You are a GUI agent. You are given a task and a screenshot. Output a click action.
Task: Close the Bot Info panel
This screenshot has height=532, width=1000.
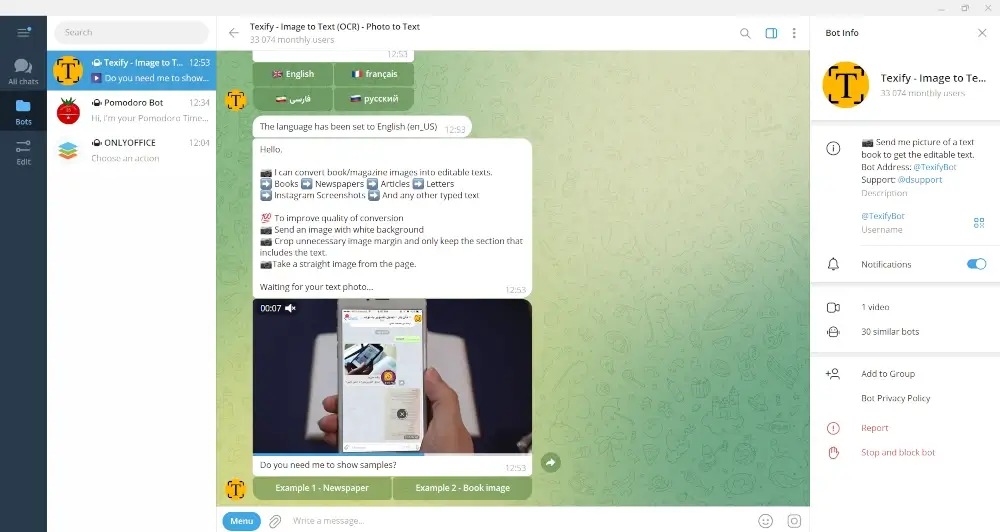pos(982,33)
